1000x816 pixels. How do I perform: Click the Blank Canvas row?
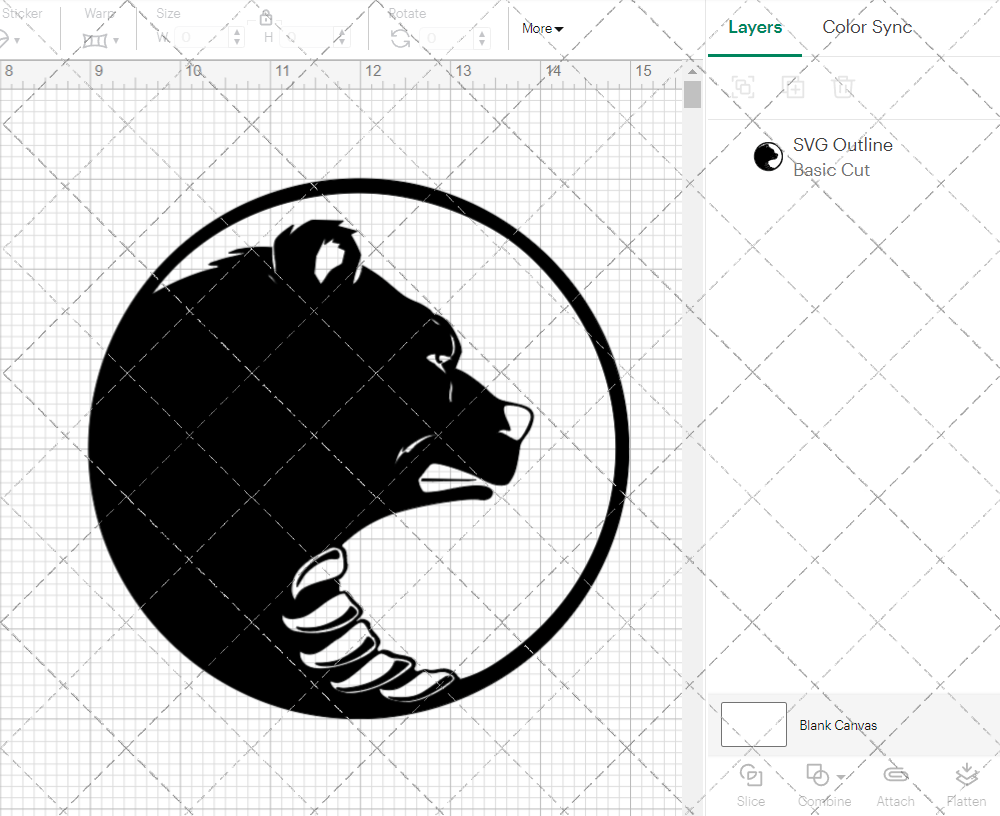(839, 725)
